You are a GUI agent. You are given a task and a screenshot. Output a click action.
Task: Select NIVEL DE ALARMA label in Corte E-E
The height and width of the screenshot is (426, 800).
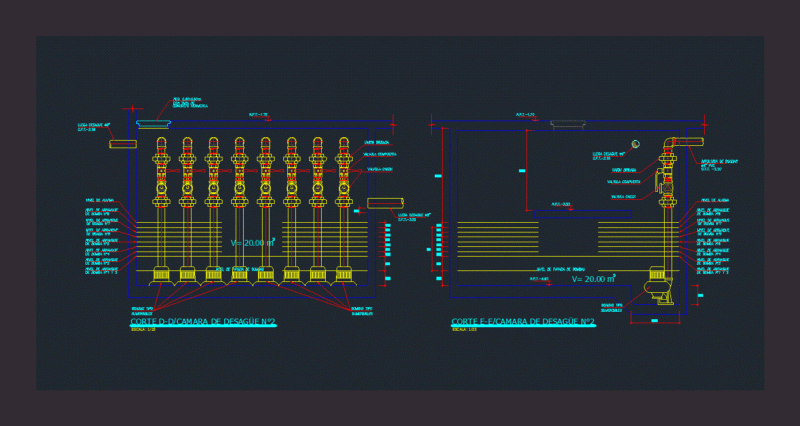pyautogui.click(x=715, y=201)
